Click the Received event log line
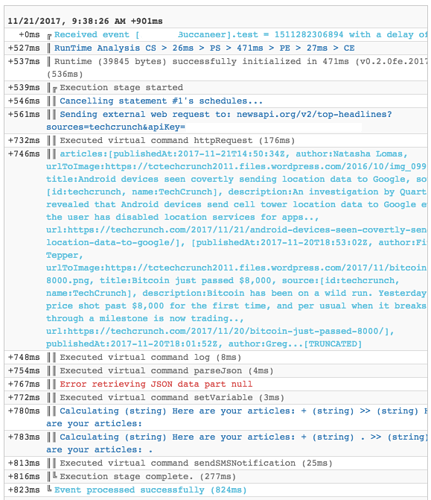Screen dimensions: 431x500 (x=240, y=35)
